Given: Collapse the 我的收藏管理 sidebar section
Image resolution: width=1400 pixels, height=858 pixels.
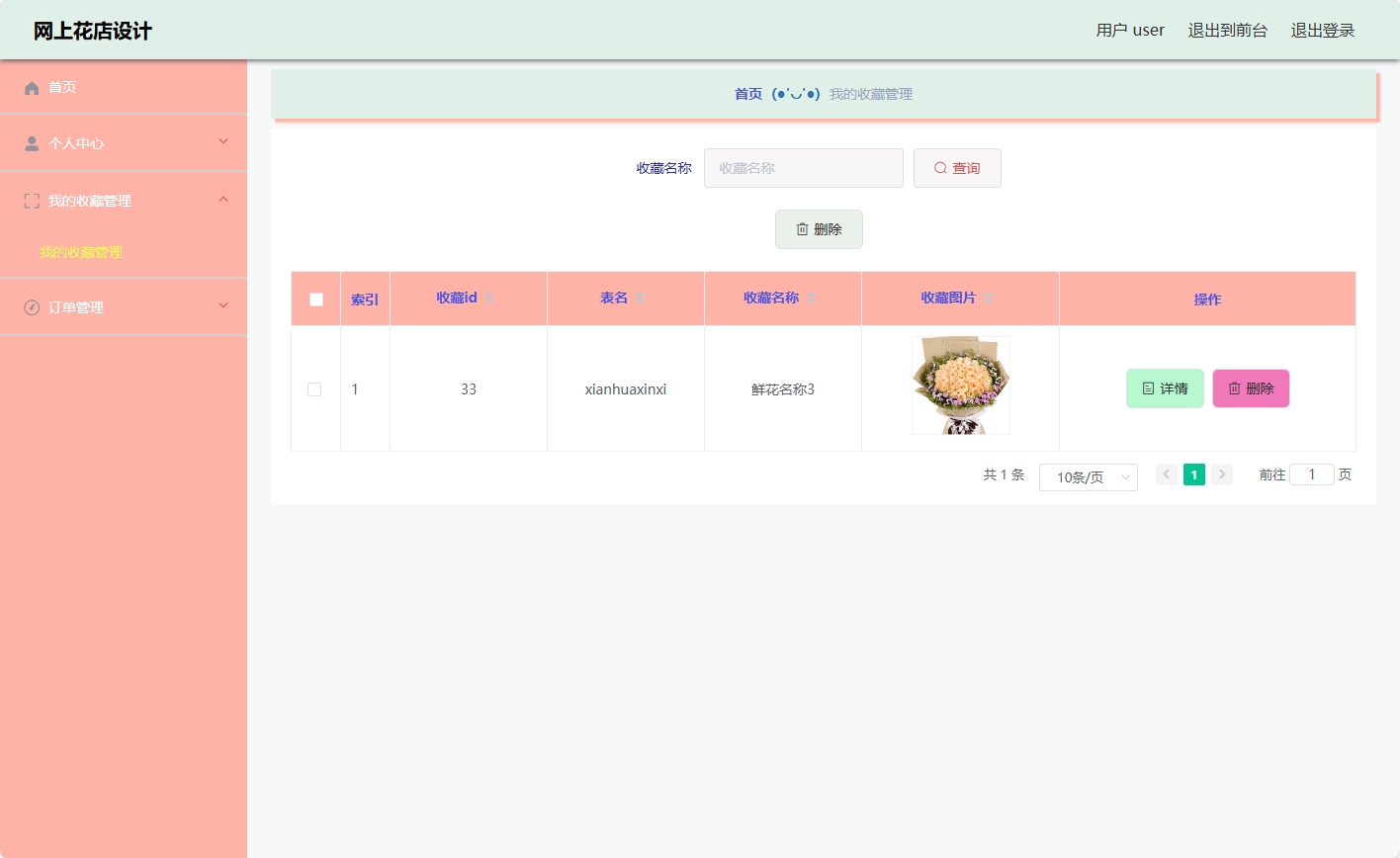Looking at the screenshot, I should (223, 200).
